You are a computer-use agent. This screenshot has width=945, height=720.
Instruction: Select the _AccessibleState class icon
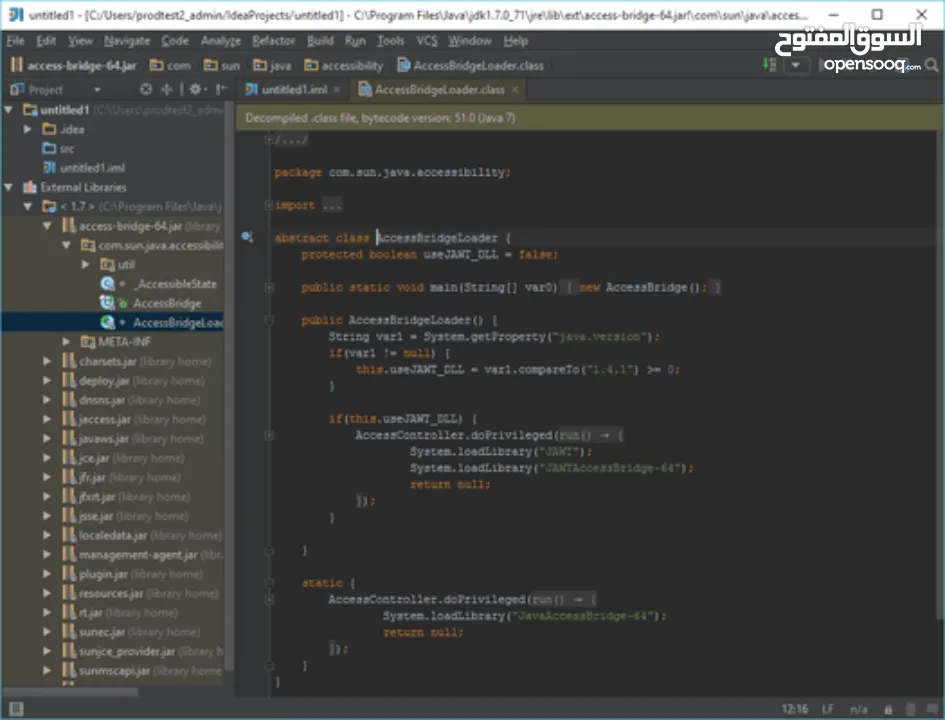click(108, 283)
